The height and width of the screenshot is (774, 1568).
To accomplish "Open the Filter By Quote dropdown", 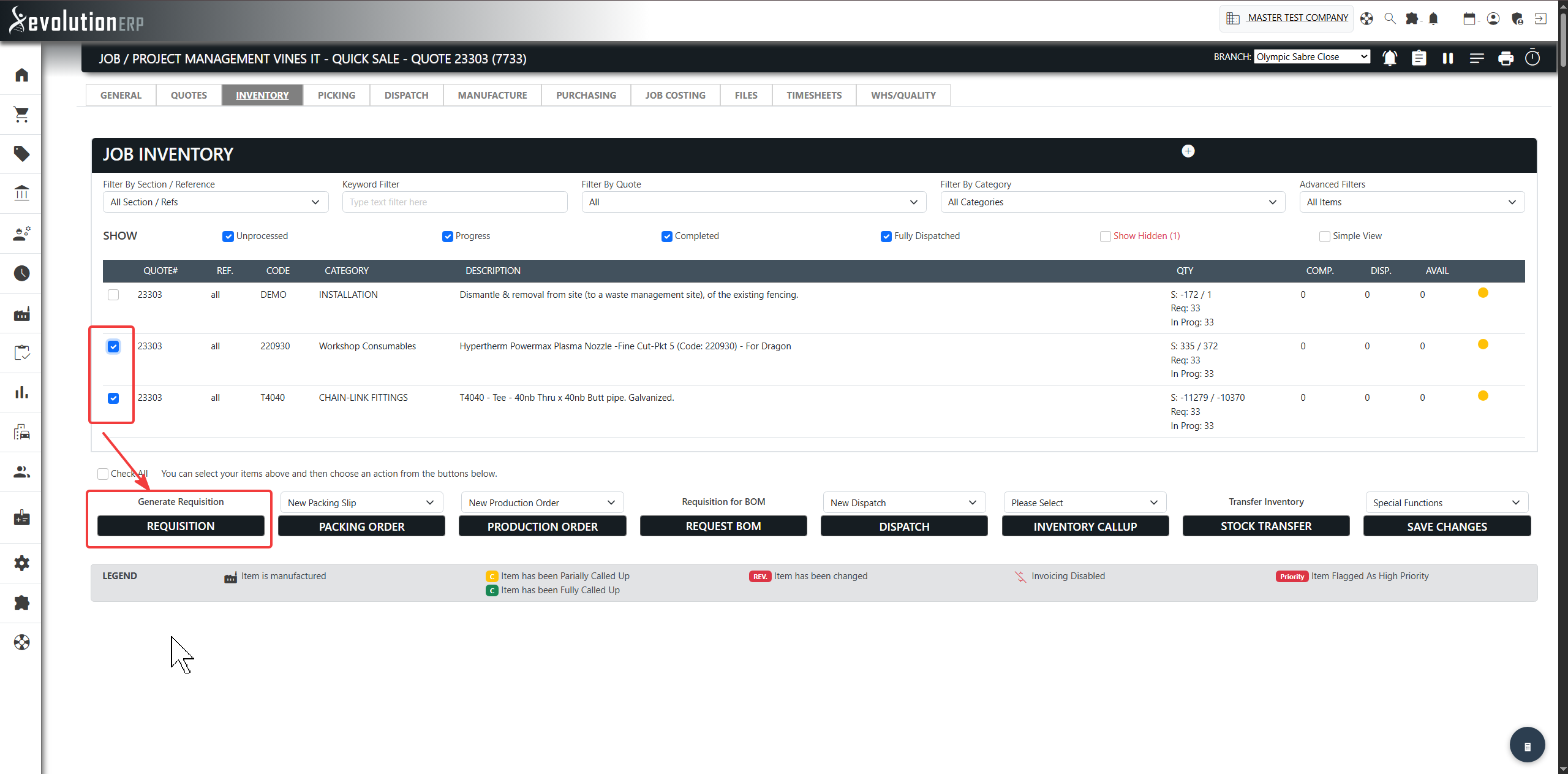I will (753, 202).
